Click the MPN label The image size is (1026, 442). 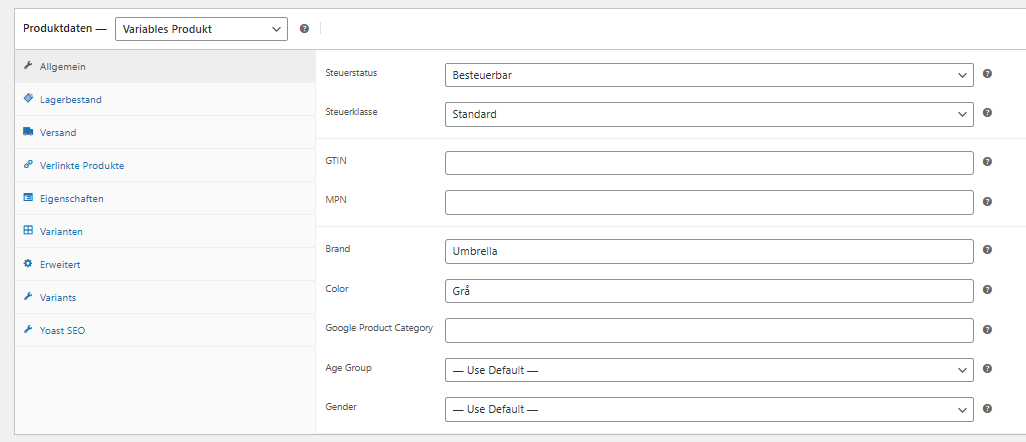336,200
